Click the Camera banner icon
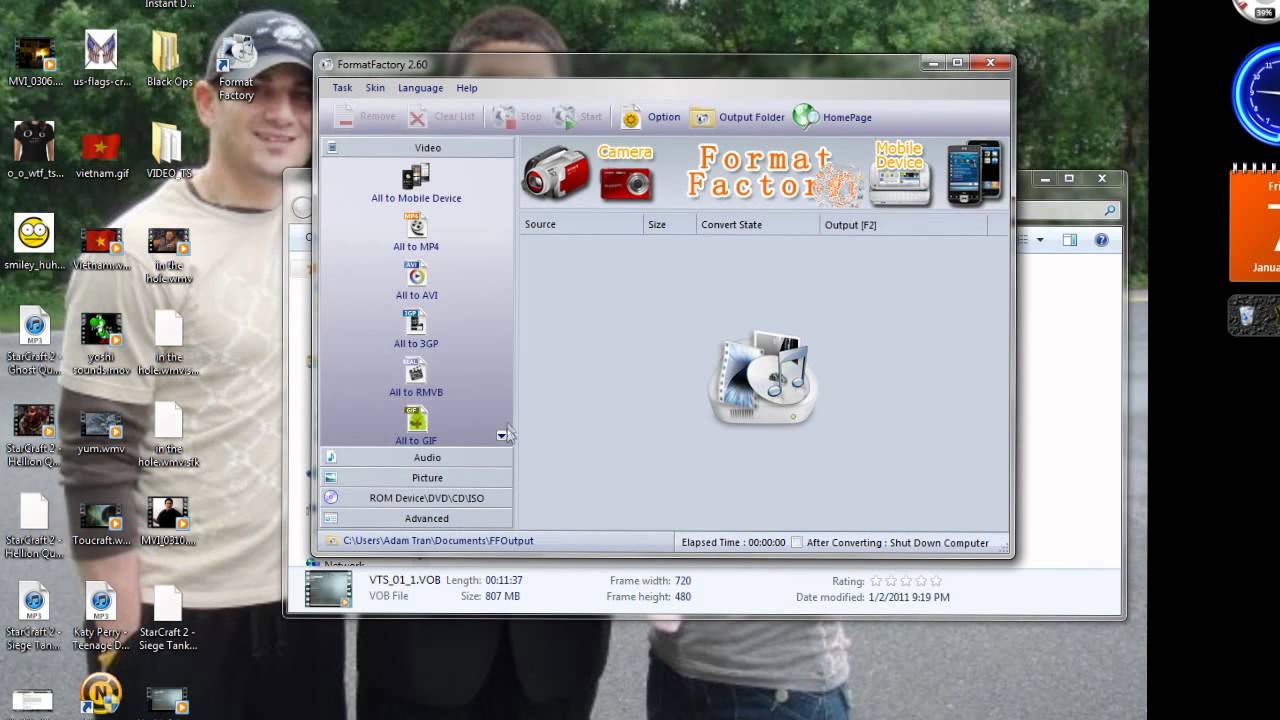Image resolution: width=1280 pixels, height=720 pixels. click(625, 172)
